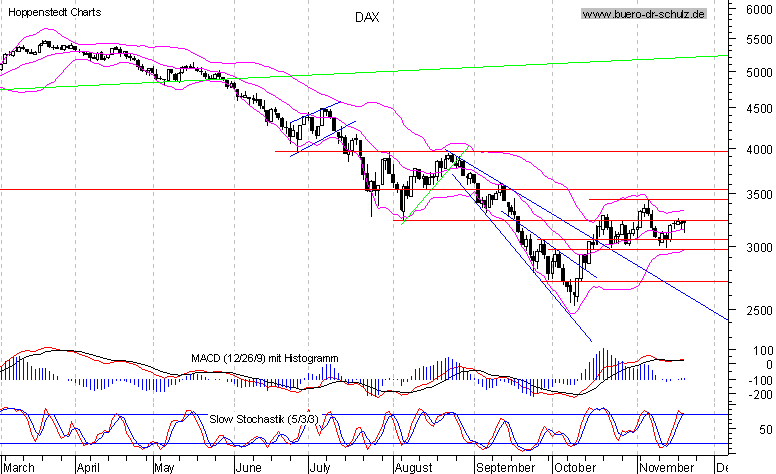Click the 6000 price axis value
The height and width of the screenshot is (474, 776).
pyautogui.click(x=759, y=9)
